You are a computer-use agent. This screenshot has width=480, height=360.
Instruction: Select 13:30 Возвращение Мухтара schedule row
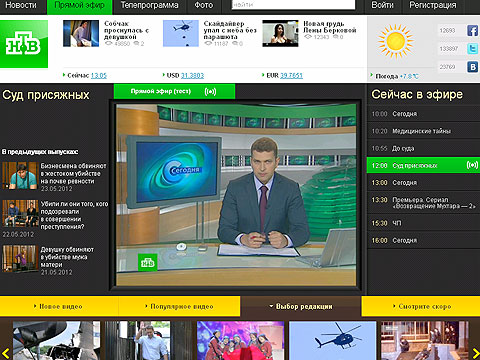point(423,203)
